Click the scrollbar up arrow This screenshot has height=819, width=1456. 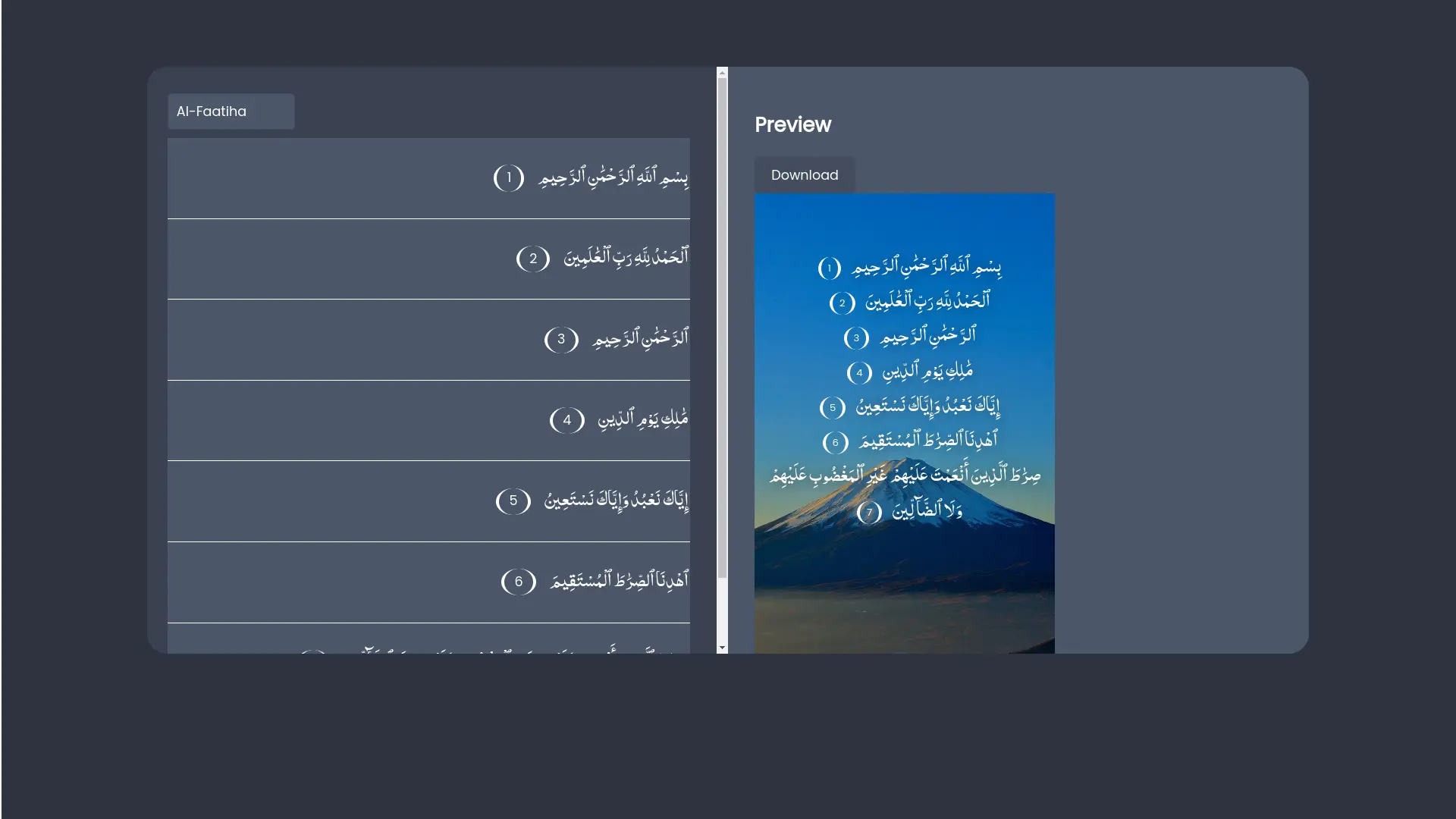click(722, 73)
